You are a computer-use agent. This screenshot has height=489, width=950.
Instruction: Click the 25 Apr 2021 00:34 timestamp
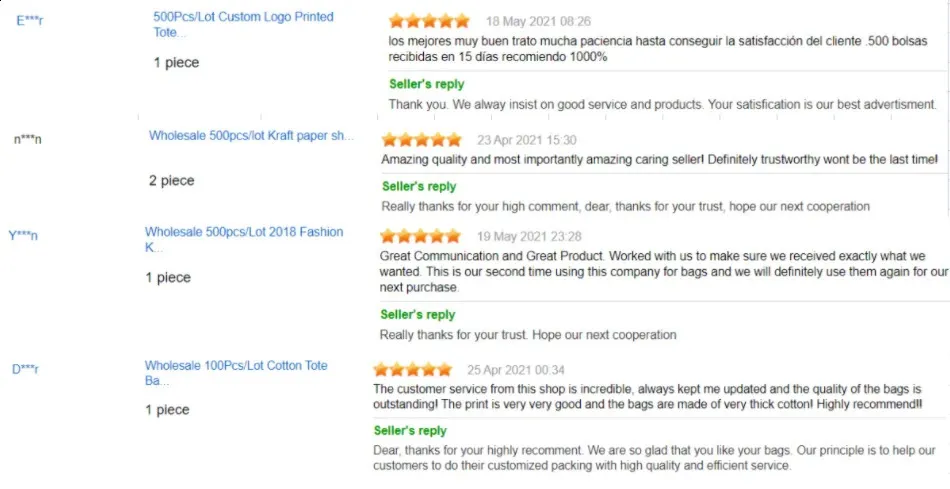click(516, 370)
